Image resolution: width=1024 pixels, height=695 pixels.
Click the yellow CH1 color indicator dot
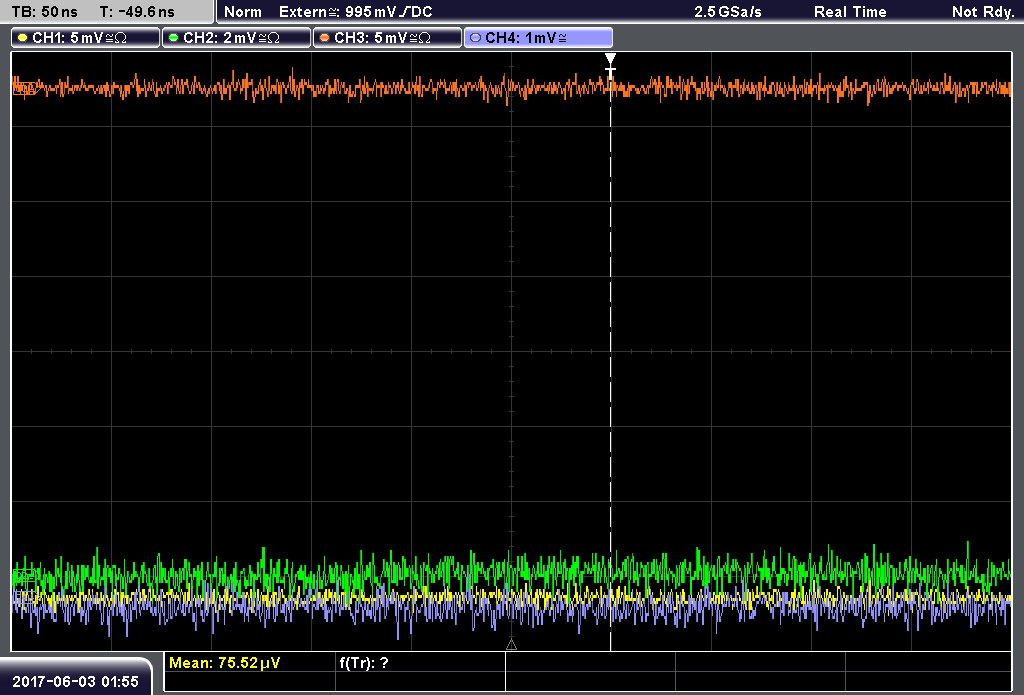(23, 38)
